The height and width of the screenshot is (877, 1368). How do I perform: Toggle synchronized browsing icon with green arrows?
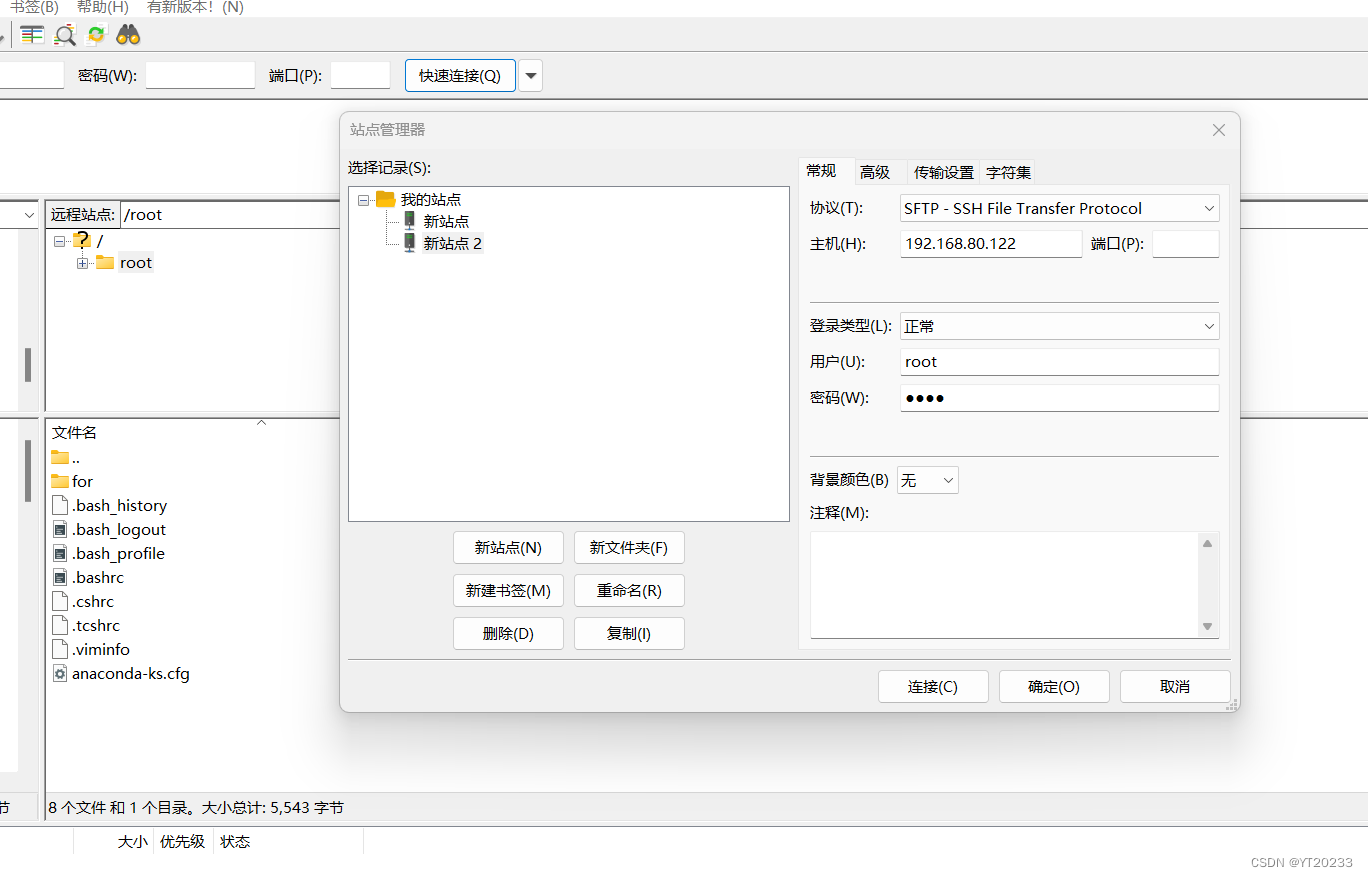[x=96, y=35]
